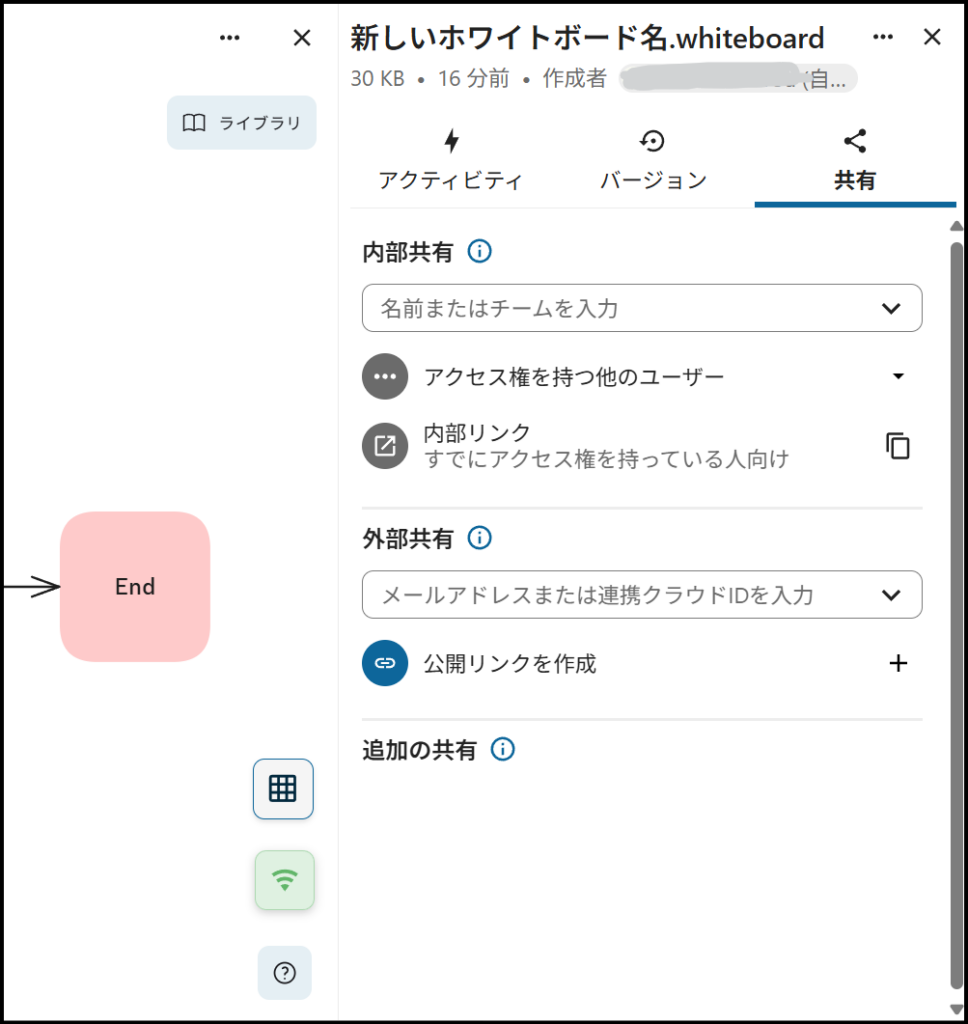The height and width of the screenshot is (1024, 968).
Task: Select the pink End node on canvas
Action: tap(135, 587)
